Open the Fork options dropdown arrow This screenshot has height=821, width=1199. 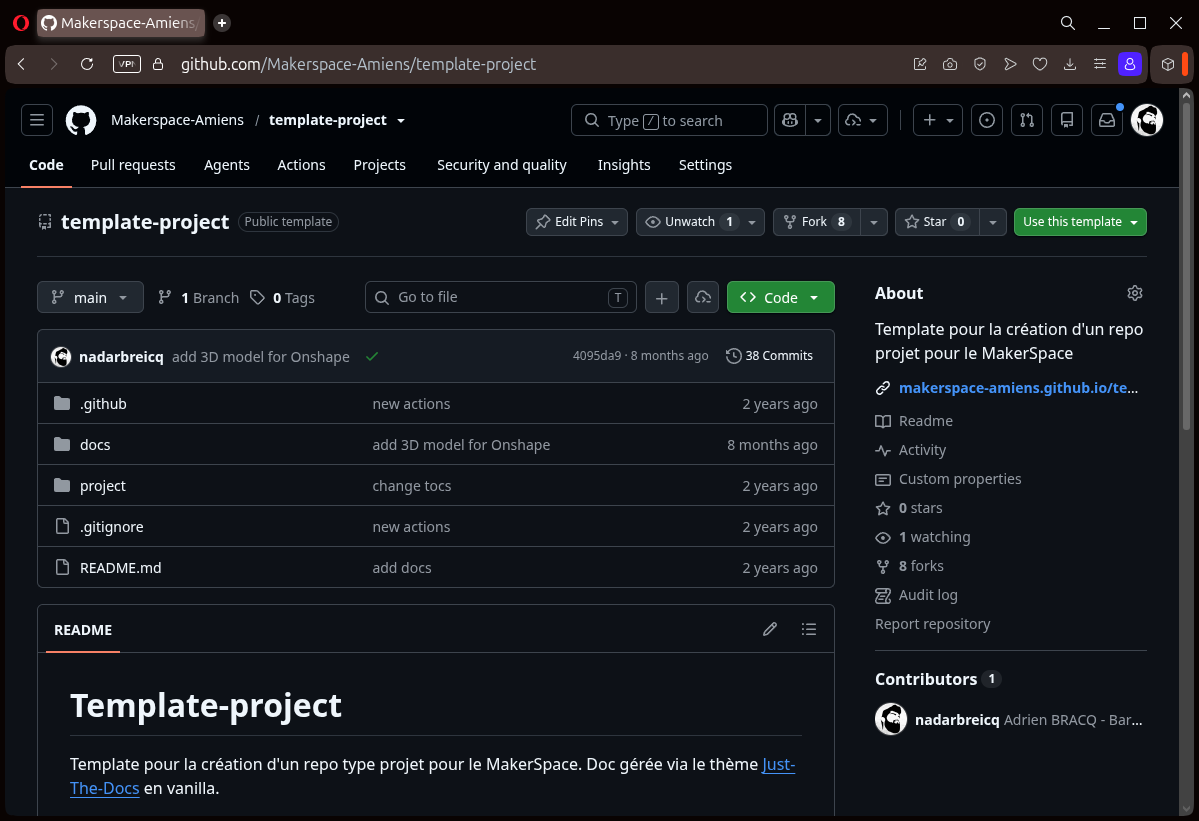tap(874, 222)
